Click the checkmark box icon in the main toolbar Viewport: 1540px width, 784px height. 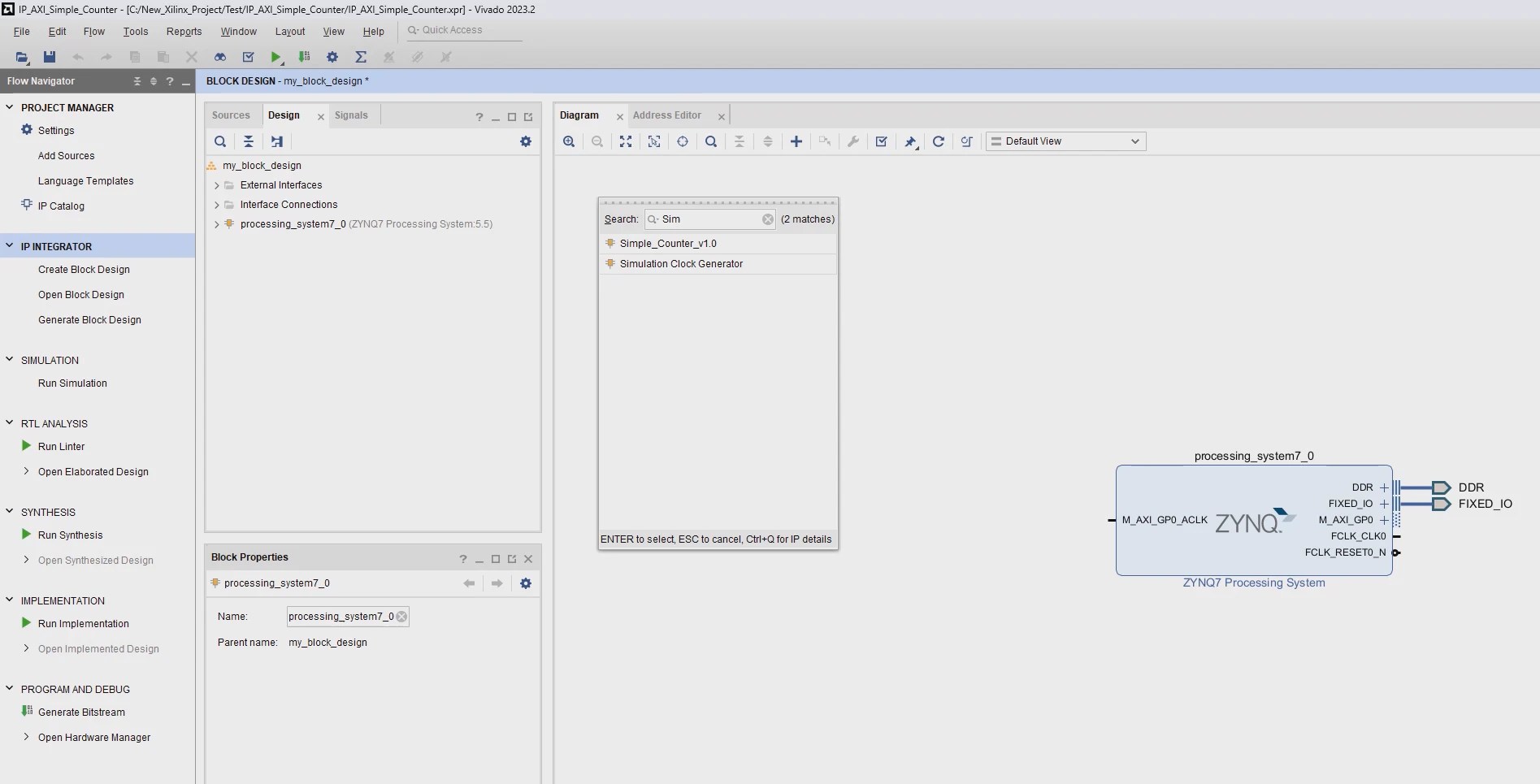[249, 57]
